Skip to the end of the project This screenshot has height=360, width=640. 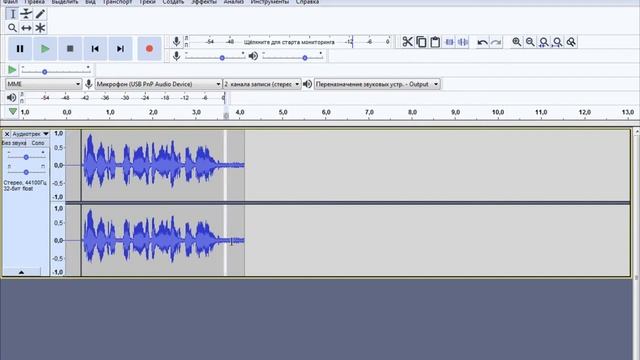(x=120, y=49)
